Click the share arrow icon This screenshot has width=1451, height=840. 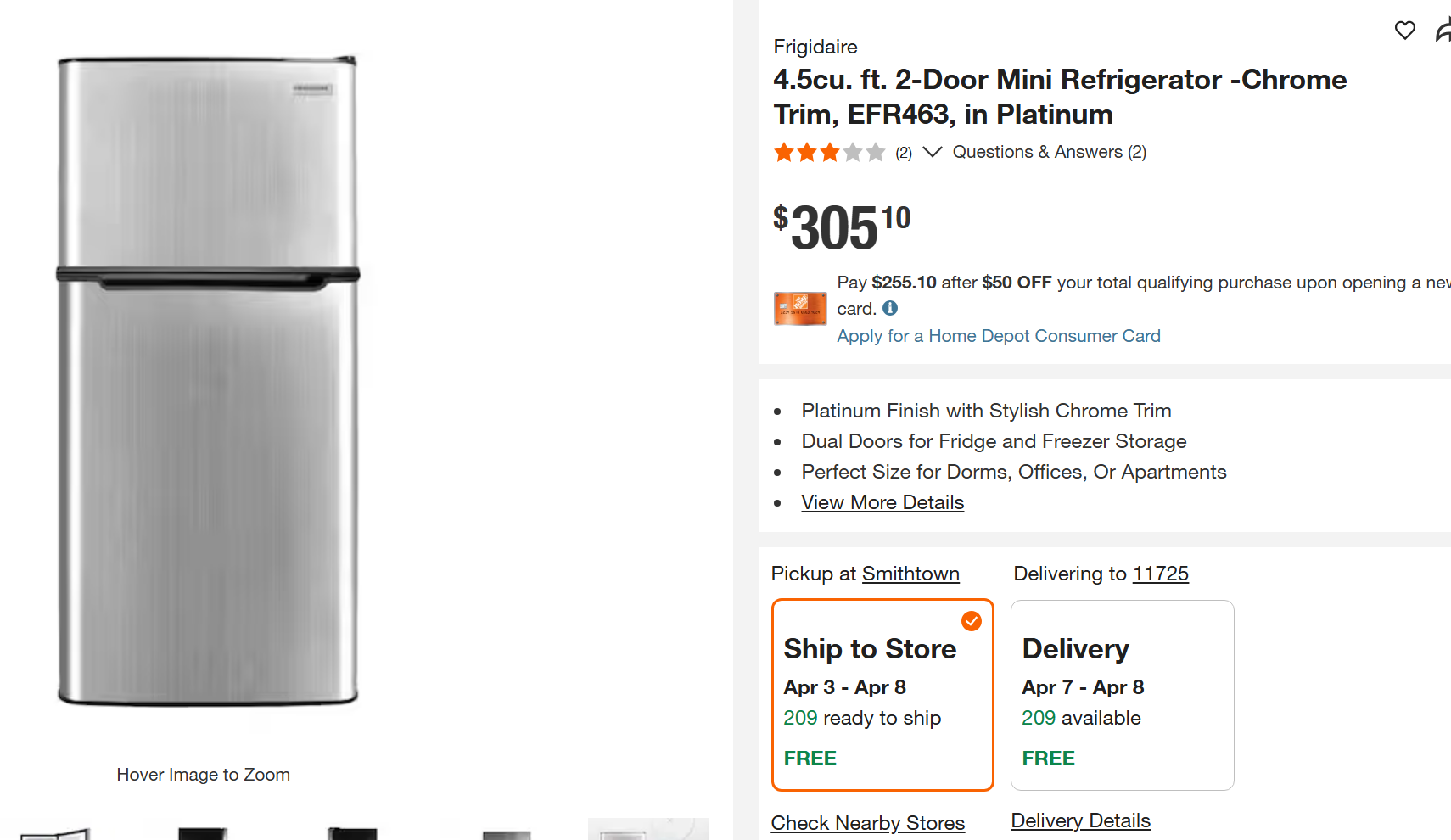tap(1443, 31)
